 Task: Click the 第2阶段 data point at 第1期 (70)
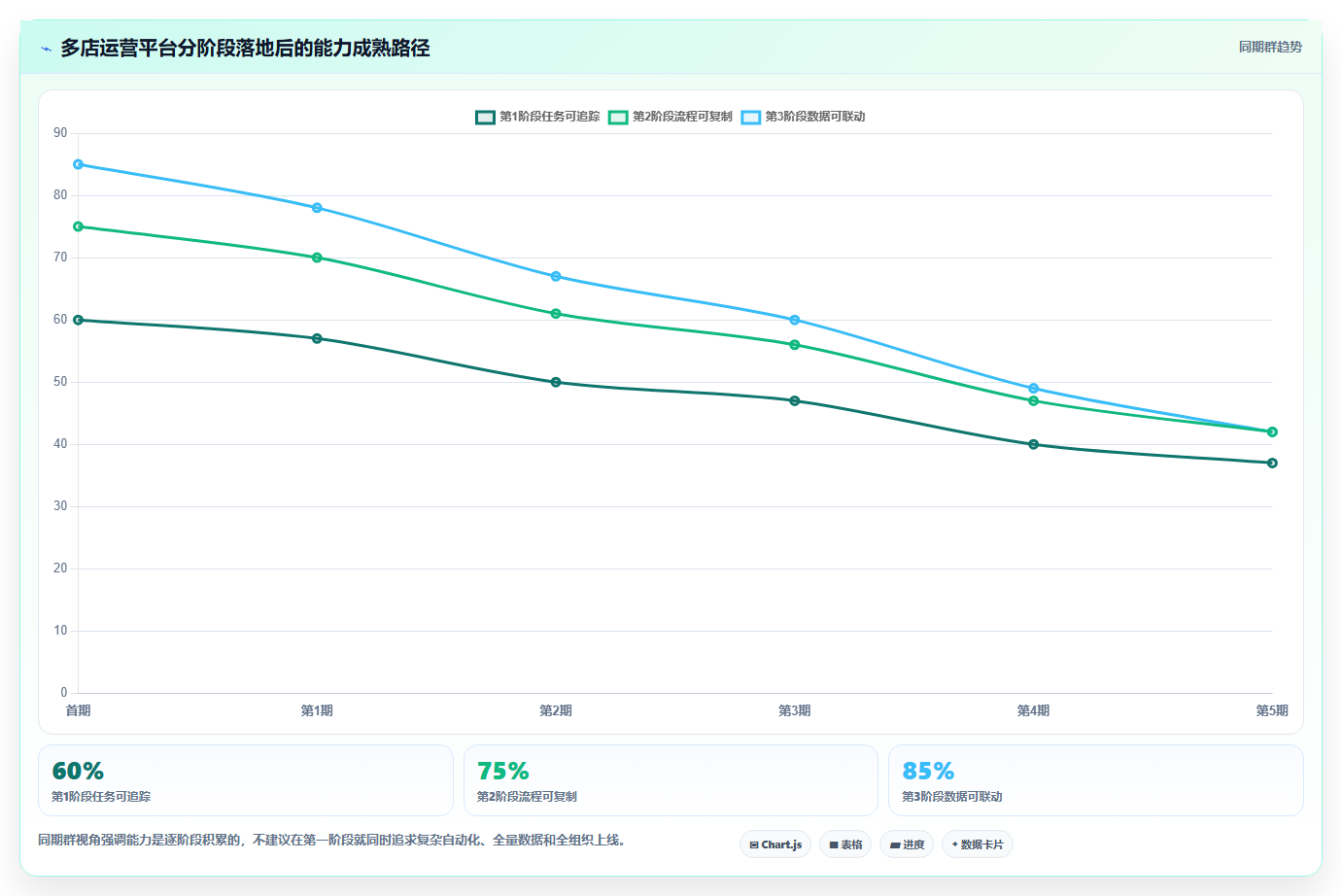[x=317, y=258]
